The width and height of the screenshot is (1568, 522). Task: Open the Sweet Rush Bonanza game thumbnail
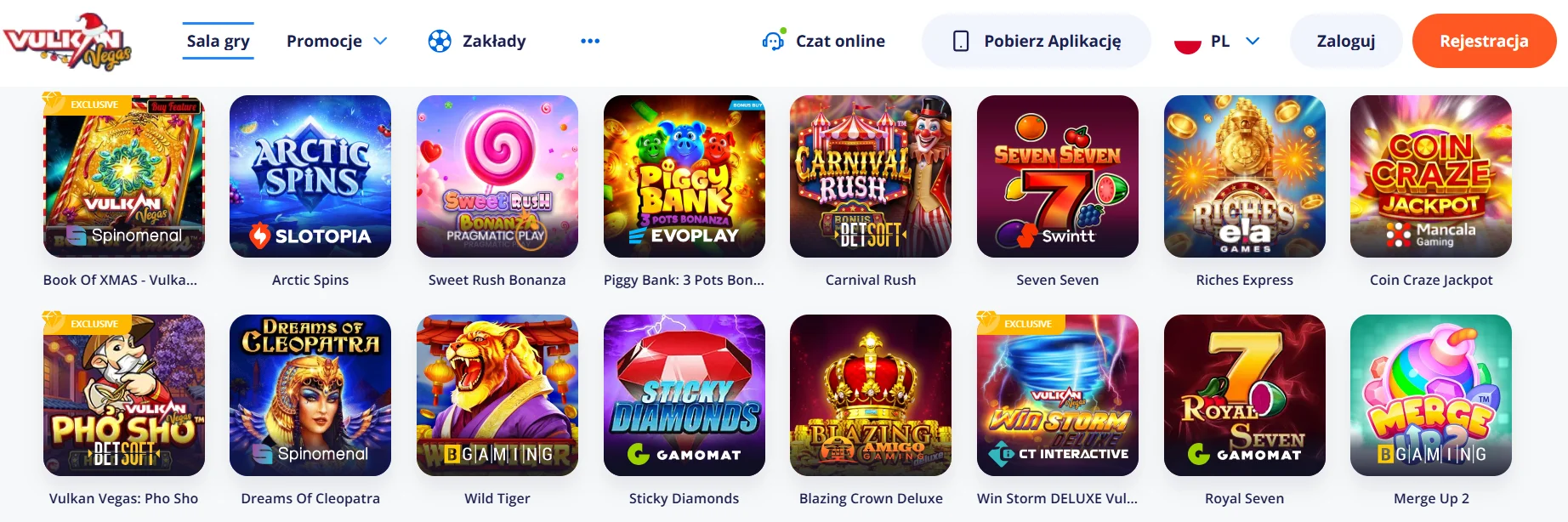tap(497, 176)
